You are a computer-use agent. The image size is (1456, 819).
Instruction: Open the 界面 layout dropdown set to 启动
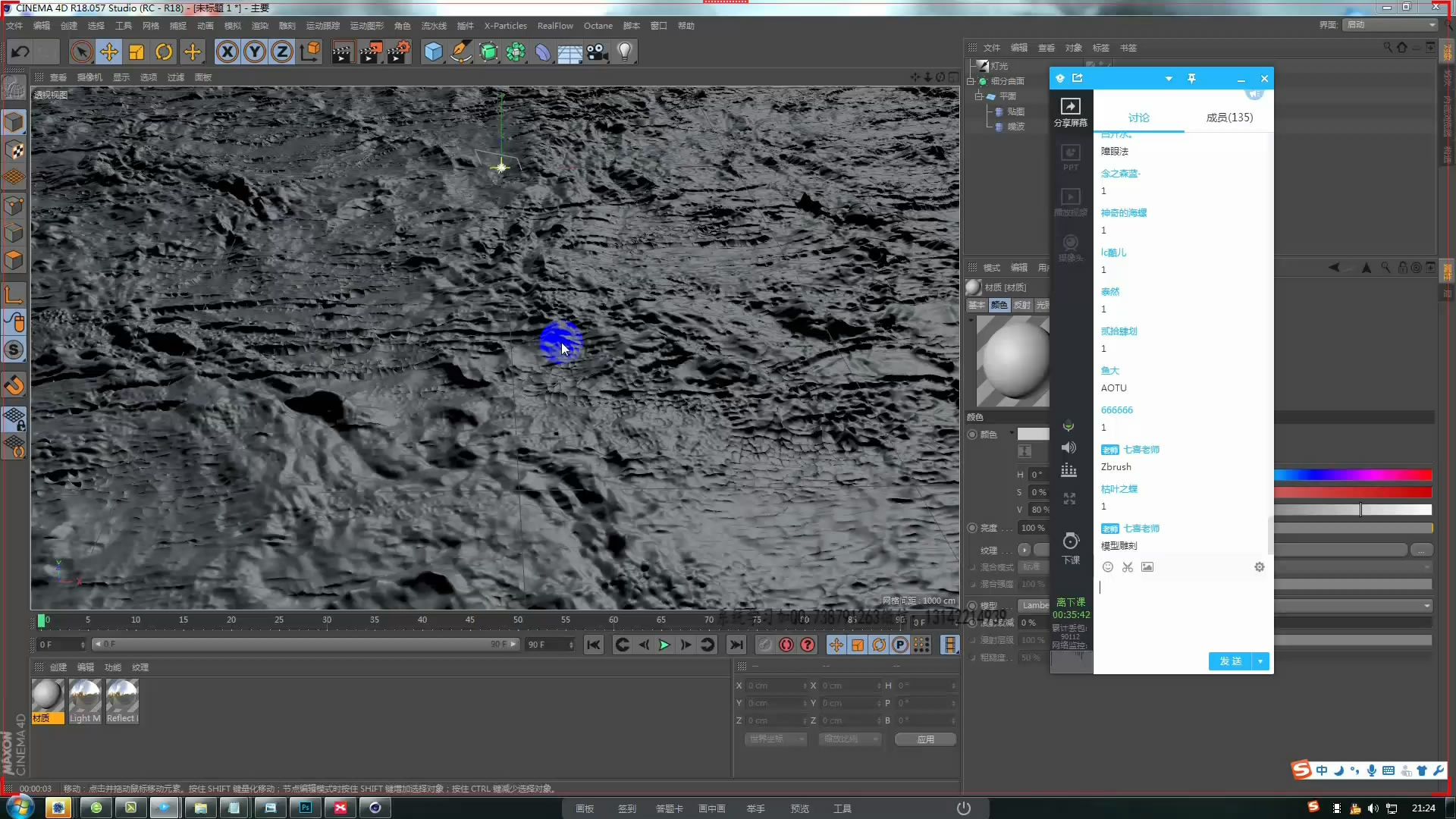[1391, 25]
